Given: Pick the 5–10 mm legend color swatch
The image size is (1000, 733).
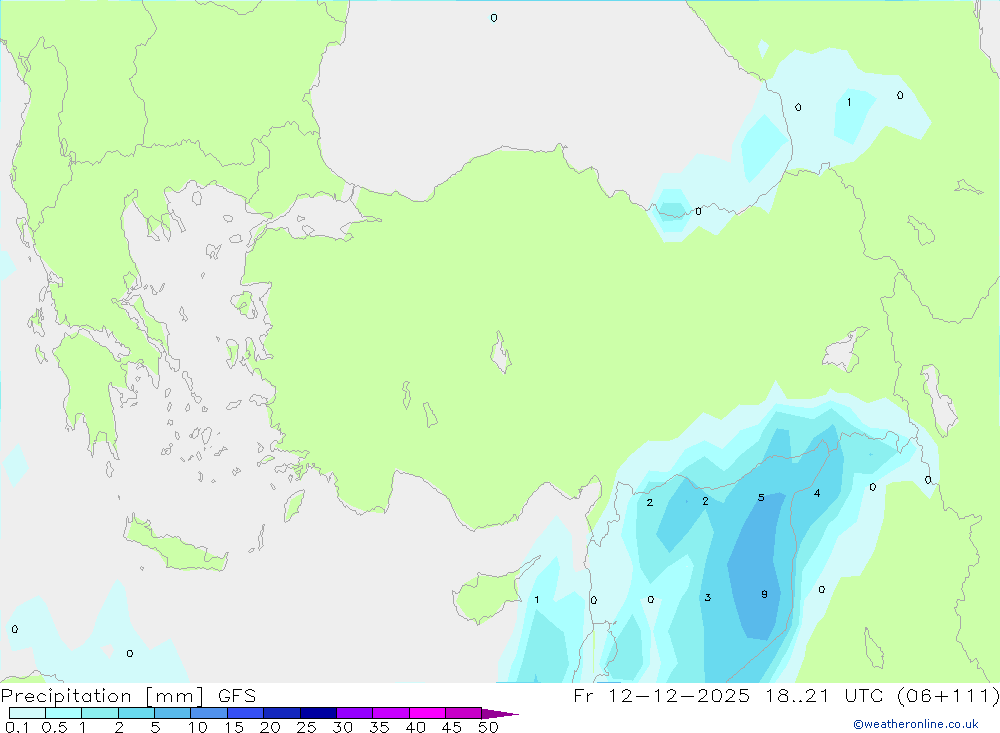Looking at the screenshot, I should coord(173,713).
